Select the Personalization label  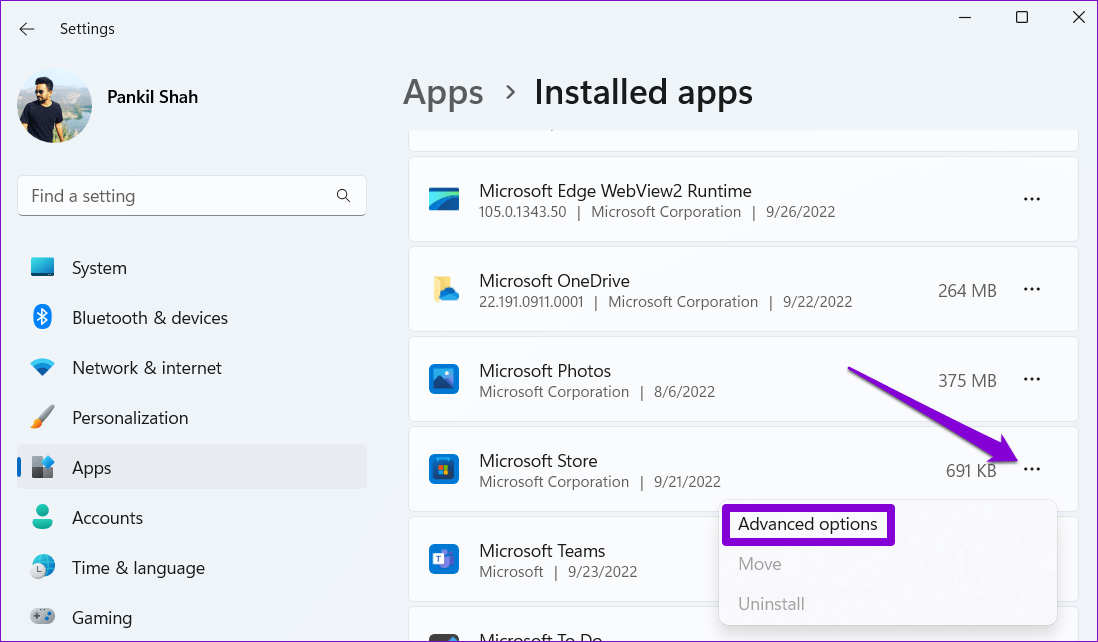130,418
